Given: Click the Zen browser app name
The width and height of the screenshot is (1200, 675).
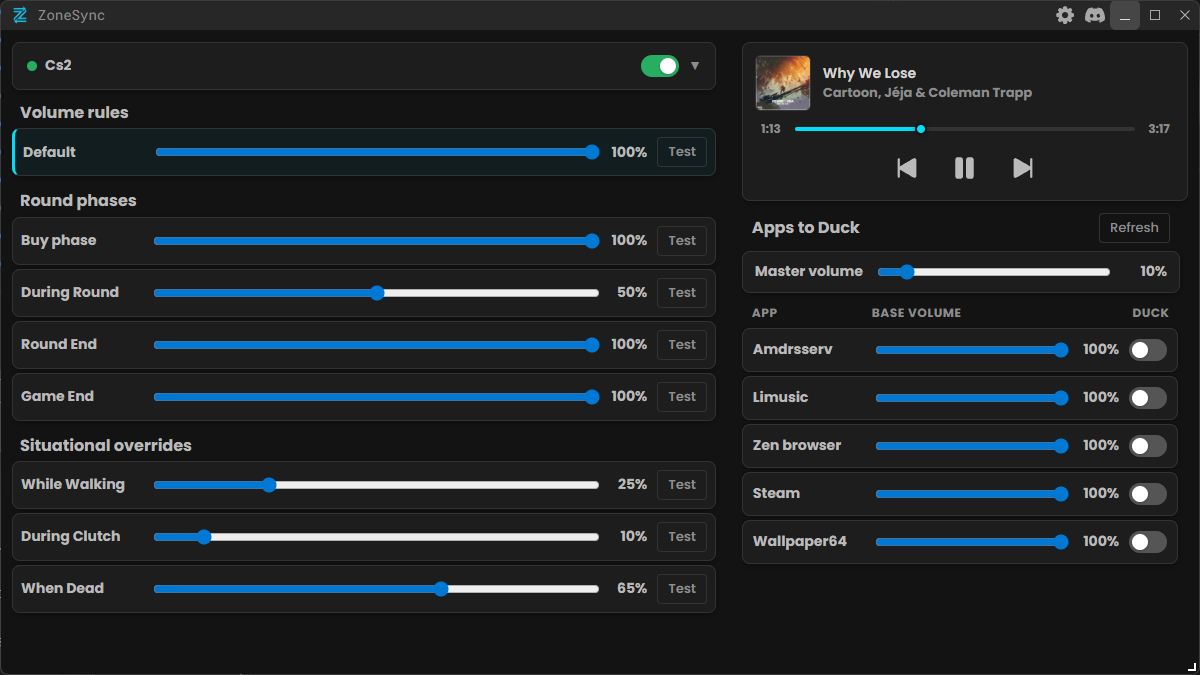Looking at the screenshot, I should [797, 445].
